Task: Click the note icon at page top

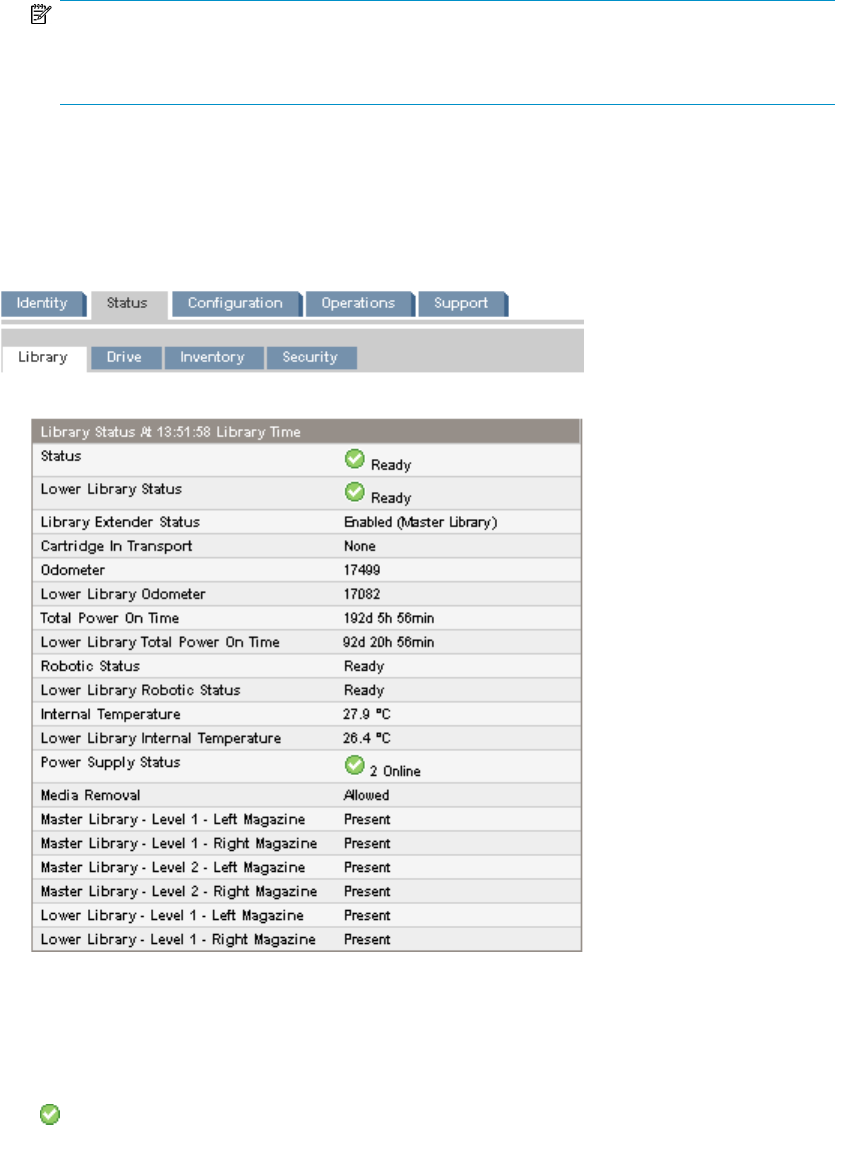Action: point(40,14)
